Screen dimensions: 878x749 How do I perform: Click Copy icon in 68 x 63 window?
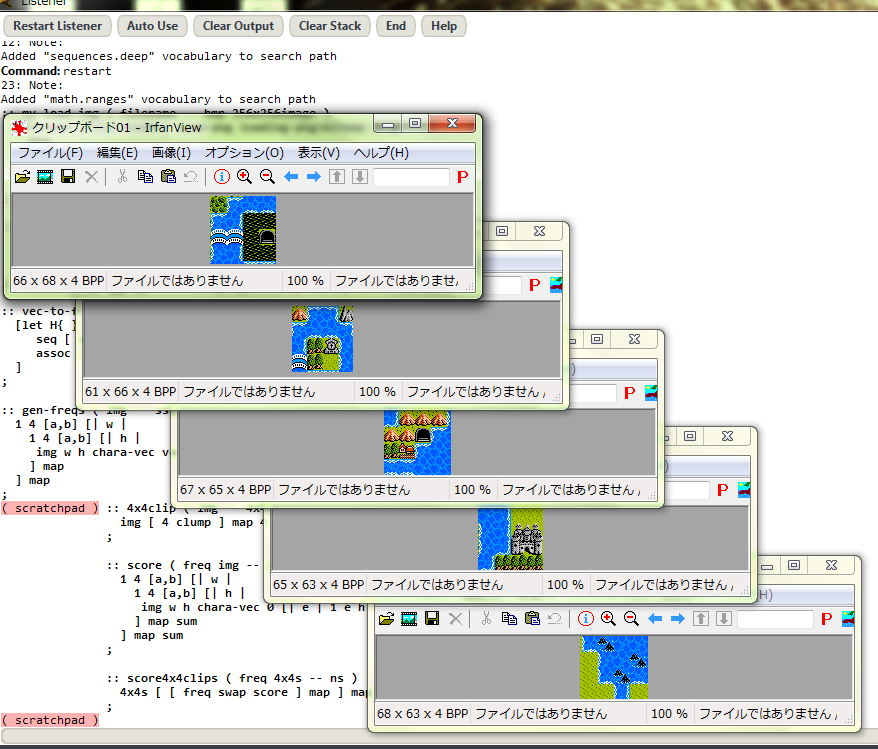[x=509, y=619]
